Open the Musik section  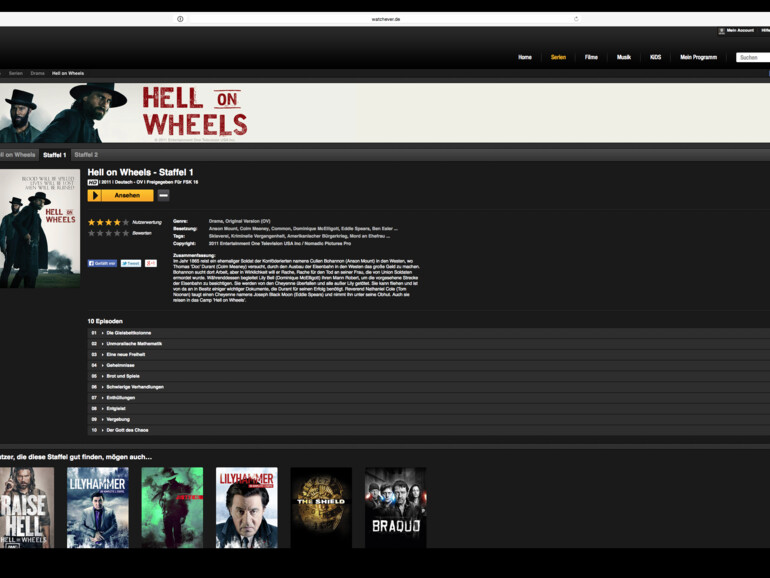(x=624, y=57)
